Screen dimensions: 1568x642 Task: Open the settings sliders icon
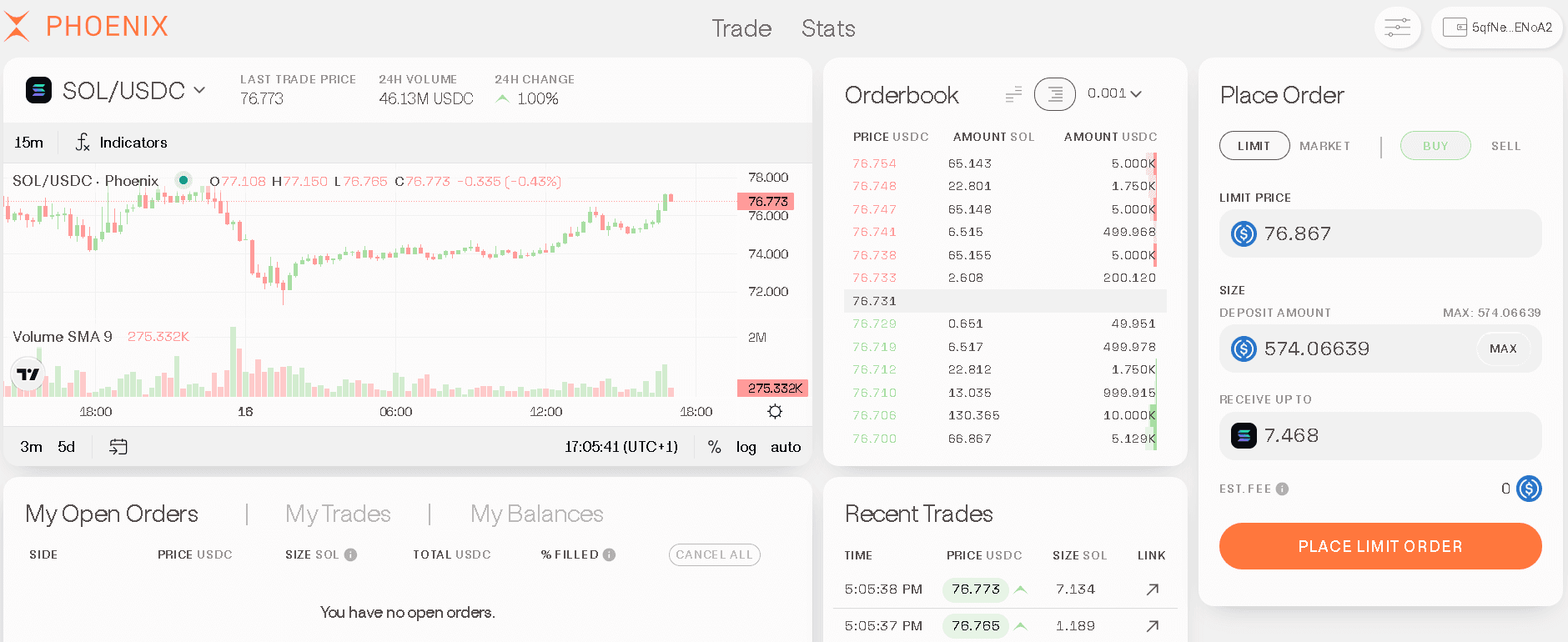tap(1397, 28)
